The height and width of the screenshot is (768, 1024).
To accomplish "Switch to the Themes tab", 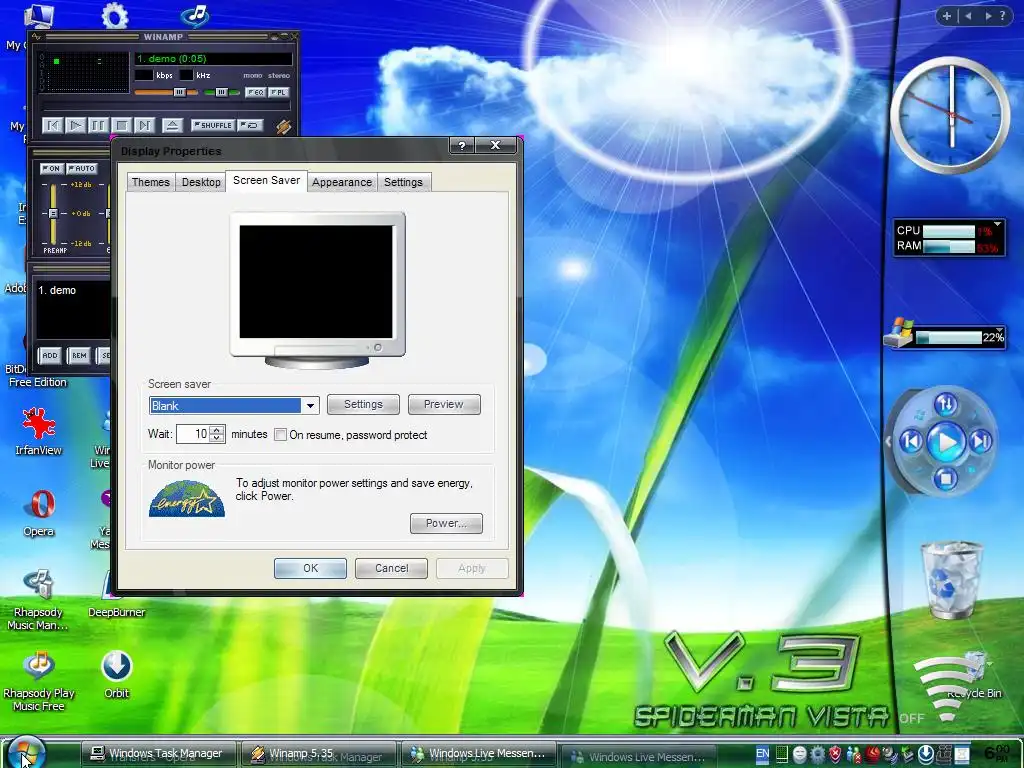I will [150, 182].
